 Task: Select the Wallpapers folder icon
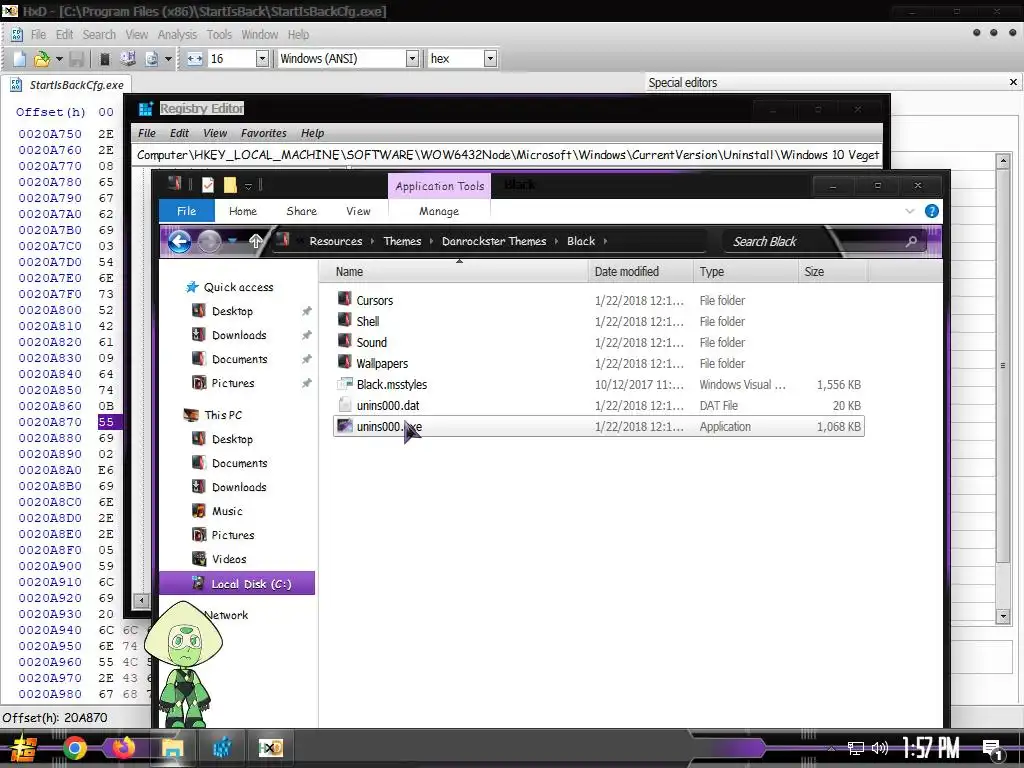(x=345, y=362)
